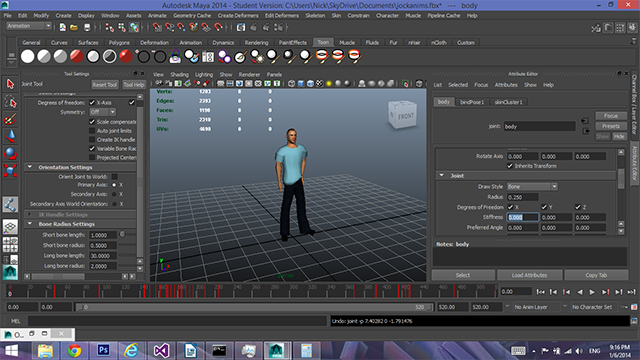
Task: Enable Create IK handle checkbox
Action: pyautogui.click(x=92, y=140)
